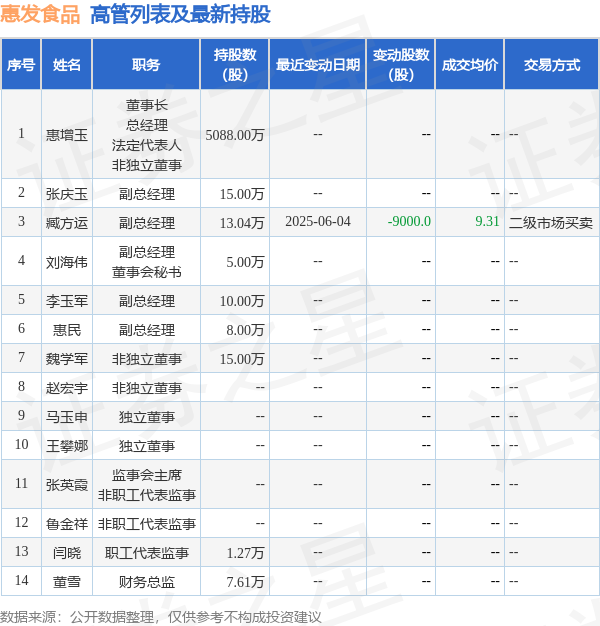Click the name 刘海伟
The width and height of the screenshot is (600, 626).
[67, 262]
